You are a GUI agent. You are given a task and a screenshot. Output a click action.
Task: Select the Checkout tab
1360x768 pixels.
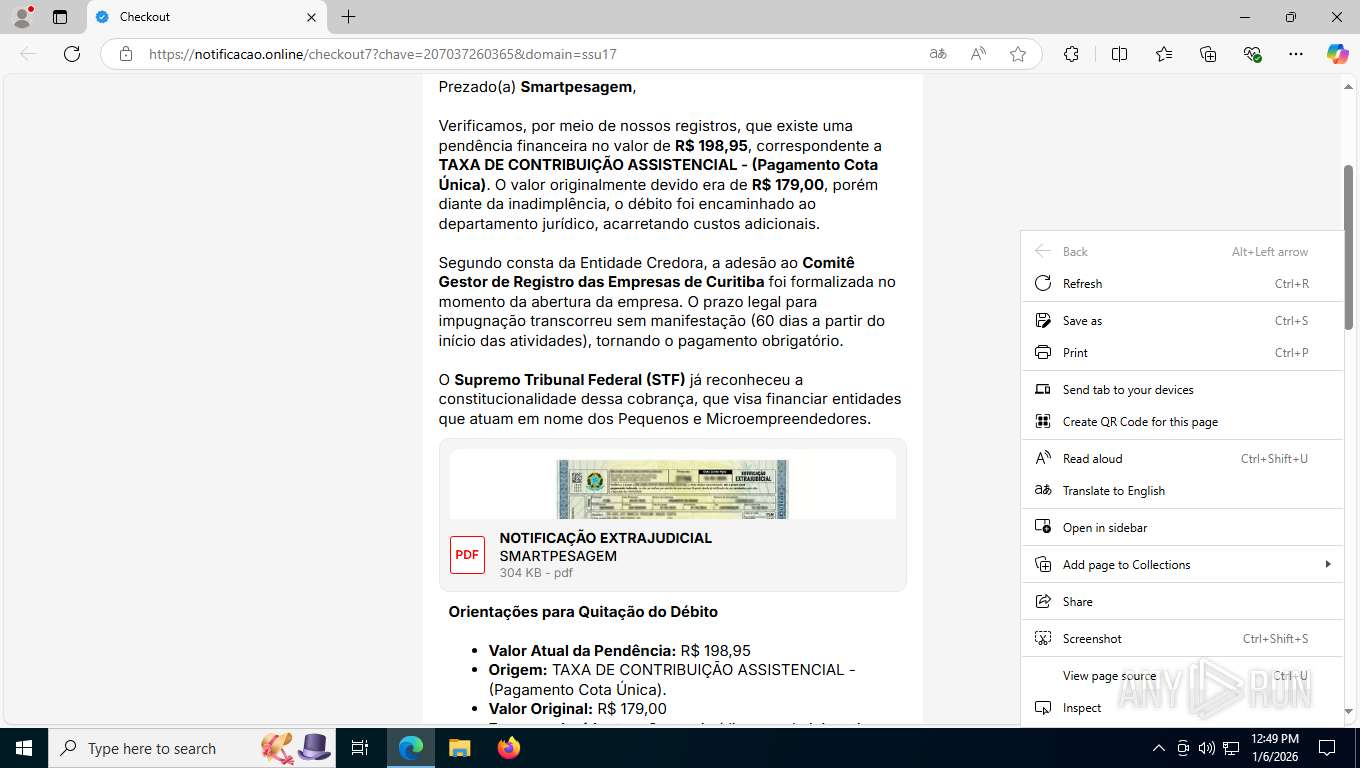(207, 17)
